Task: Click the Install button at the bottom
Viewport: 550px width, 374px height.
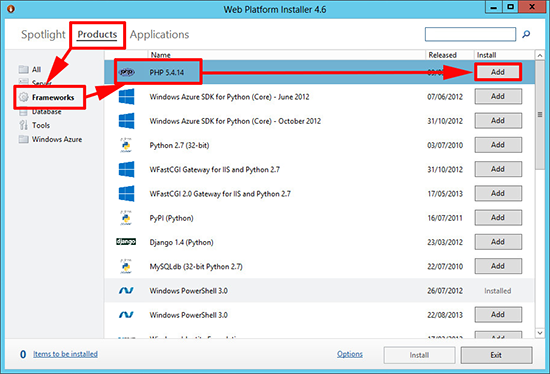Action: pos(420,355)
